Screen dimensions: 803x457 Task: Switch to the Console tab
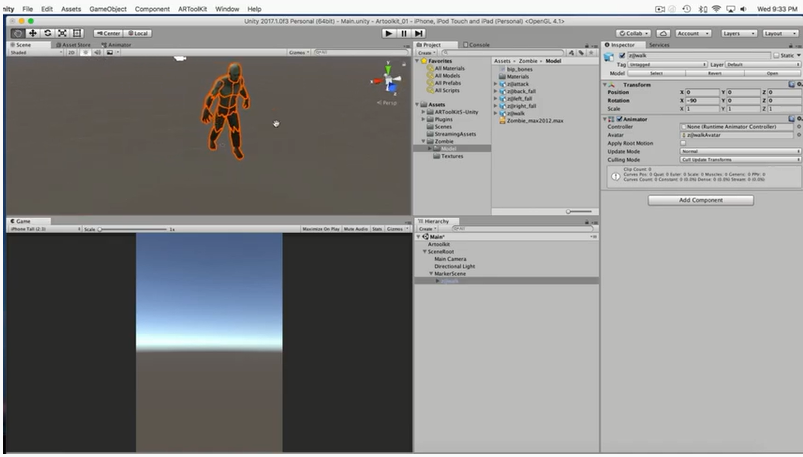[478, 45]
